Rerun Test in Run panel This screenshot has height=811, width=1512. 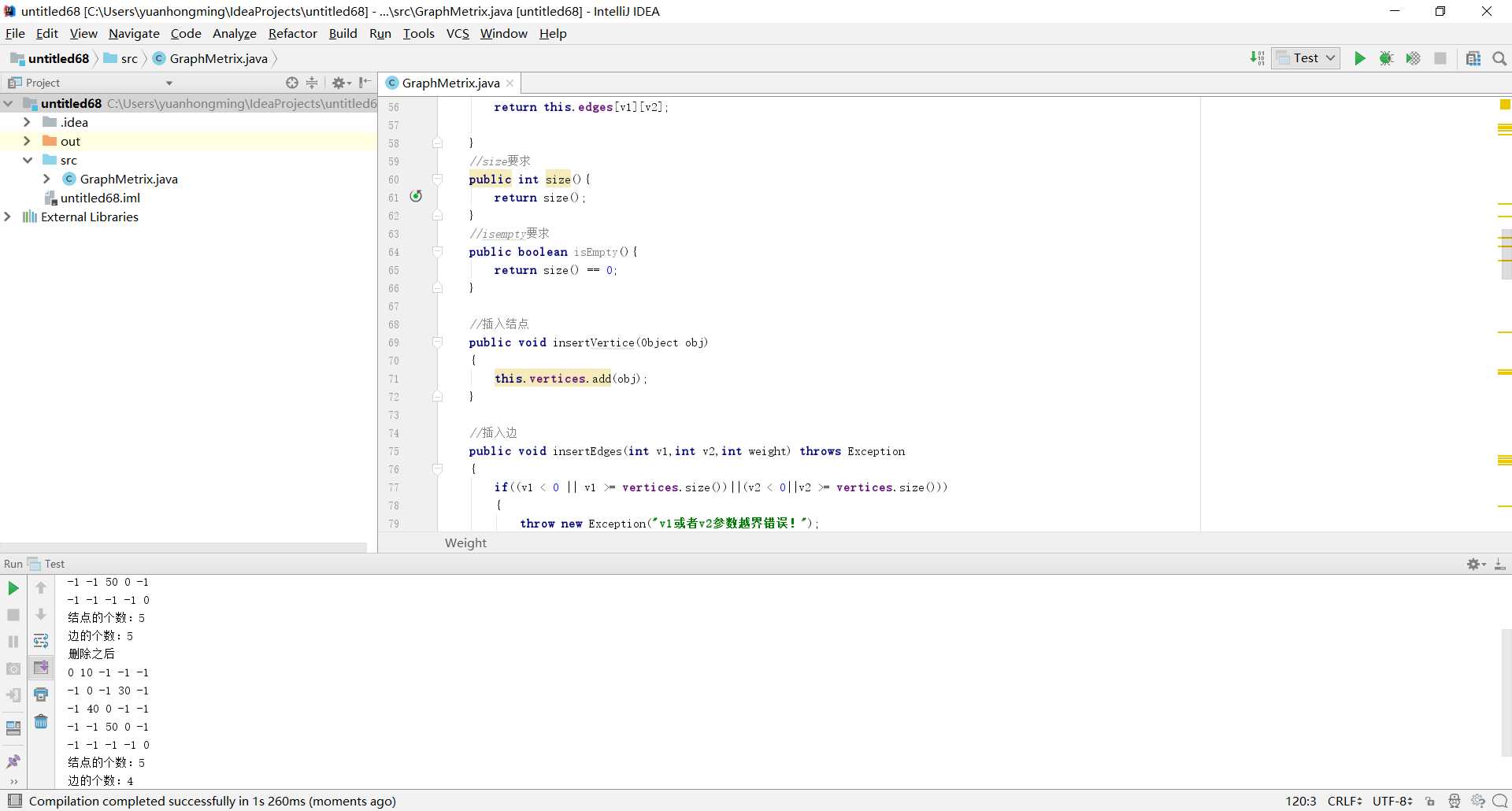coord(13,588)
